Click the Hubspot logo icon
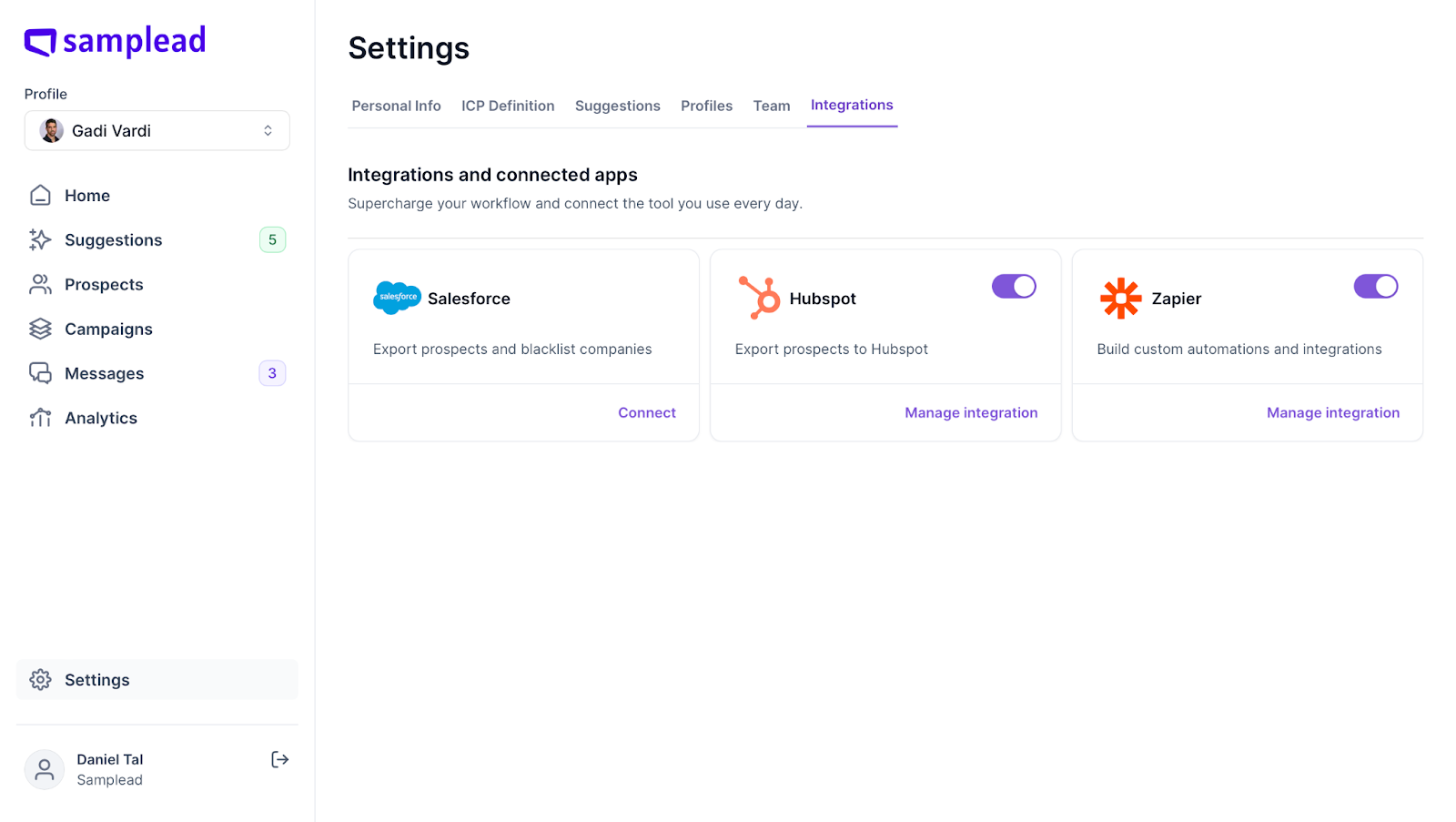 coord(759,298)
